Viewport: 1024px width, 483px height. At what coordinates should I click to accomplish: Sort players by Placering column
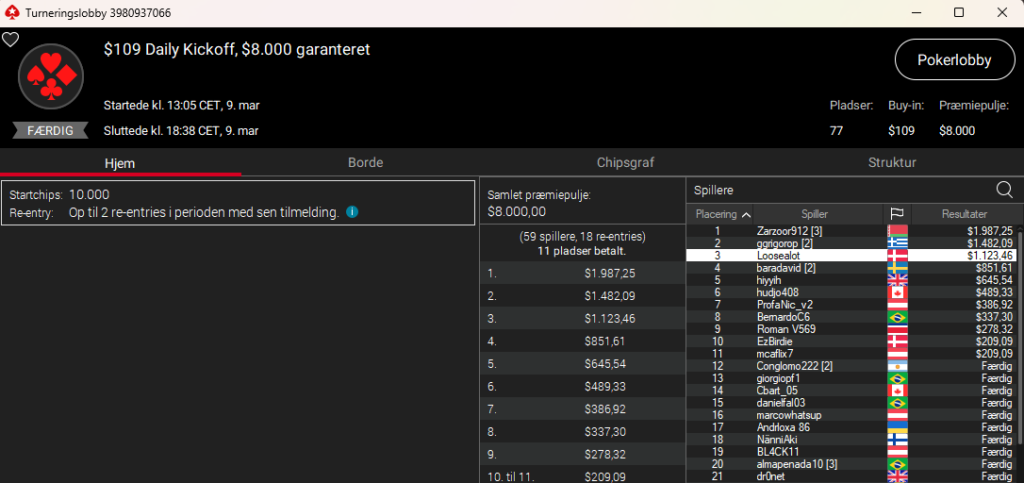[x=722, y=214]
